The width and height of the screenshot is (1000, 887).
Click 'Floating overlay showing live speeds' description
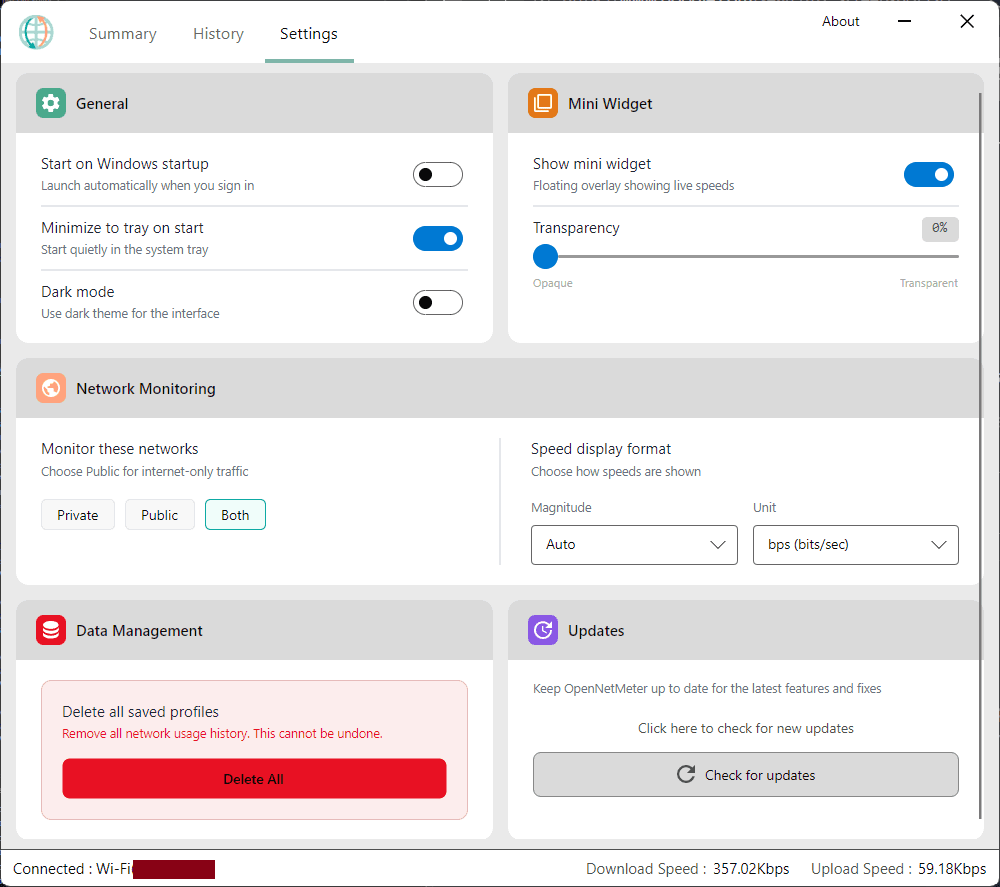click(633, 186)
